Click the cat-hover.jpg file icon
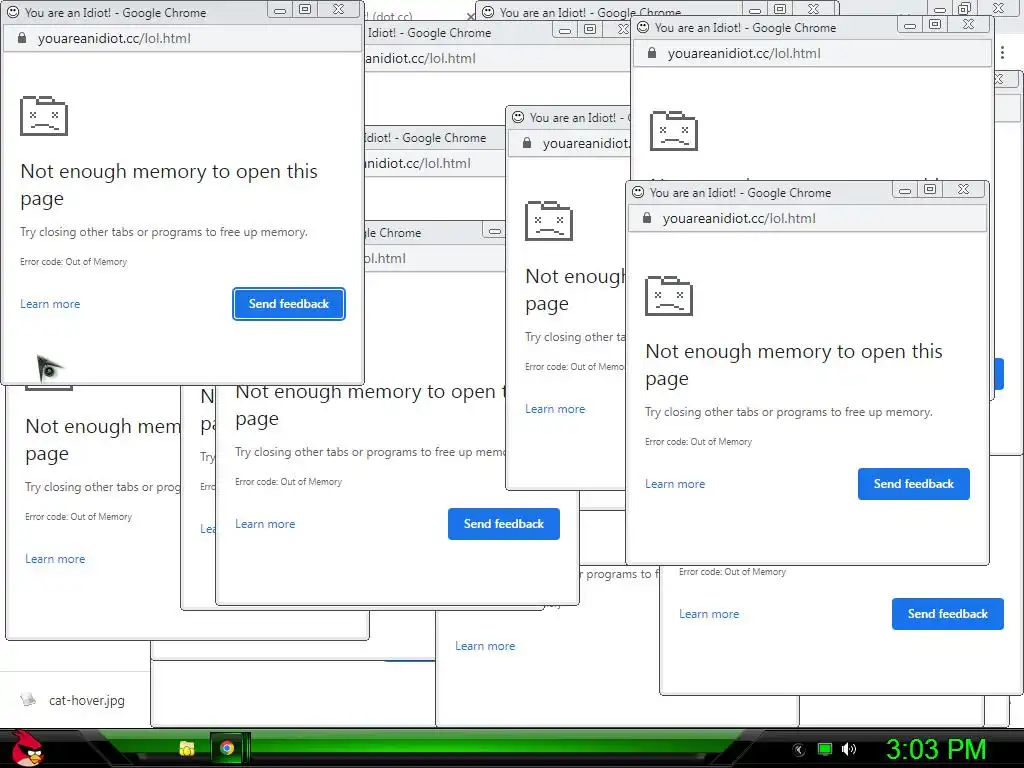Viewport: 1024px width, 768px height. click(28, 700)
